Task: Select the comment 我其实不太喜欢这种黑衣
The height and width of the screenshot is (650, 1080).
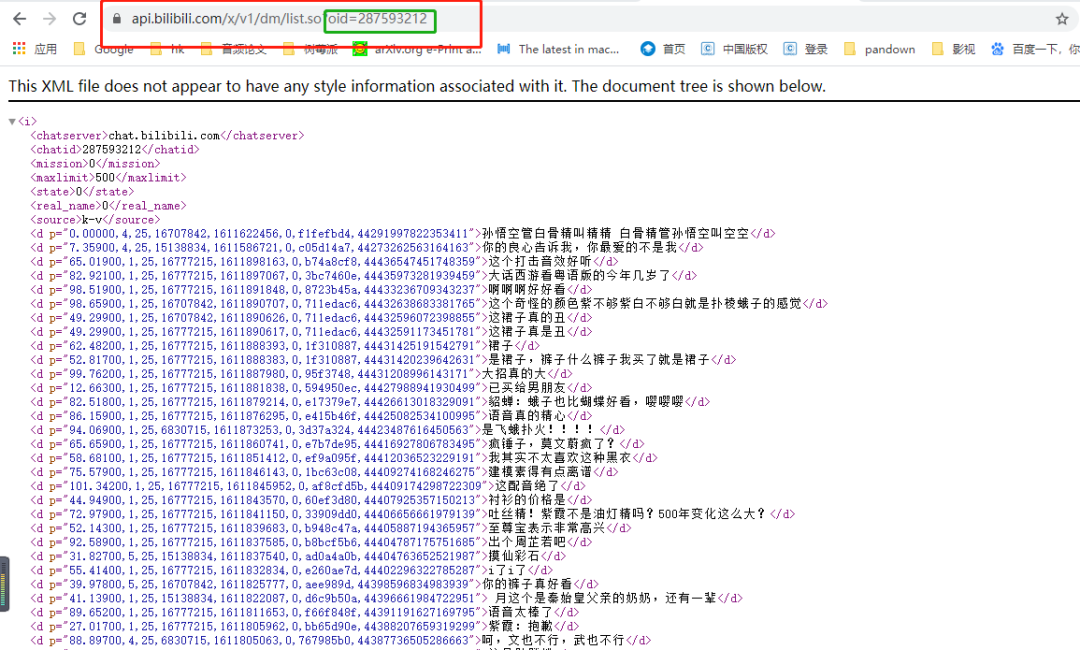Action: (x=559, y=458)
